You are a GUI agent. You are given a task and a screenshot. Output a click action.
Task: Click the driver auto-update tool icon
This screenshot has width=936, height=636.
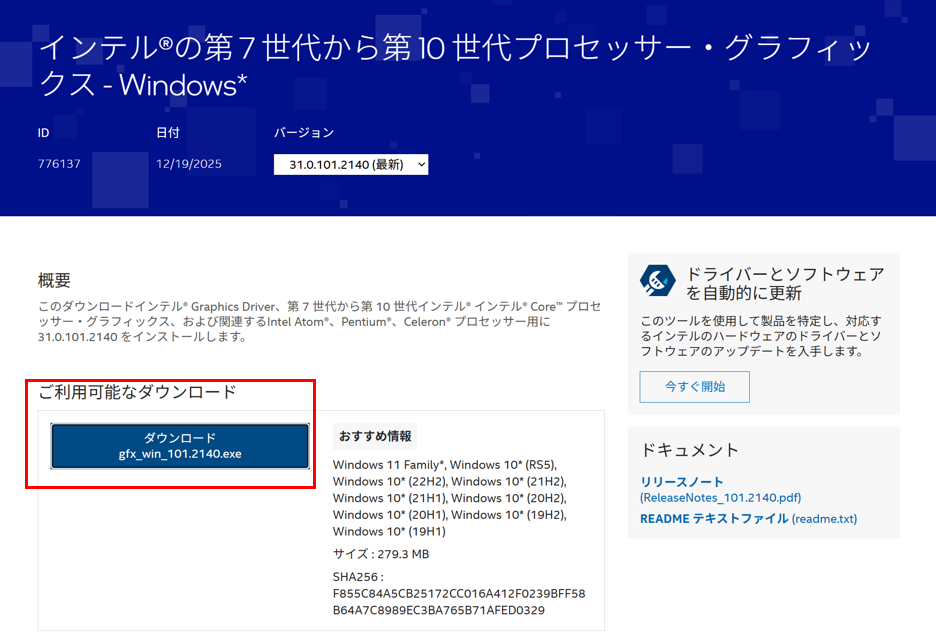click(x=657, y=281)
